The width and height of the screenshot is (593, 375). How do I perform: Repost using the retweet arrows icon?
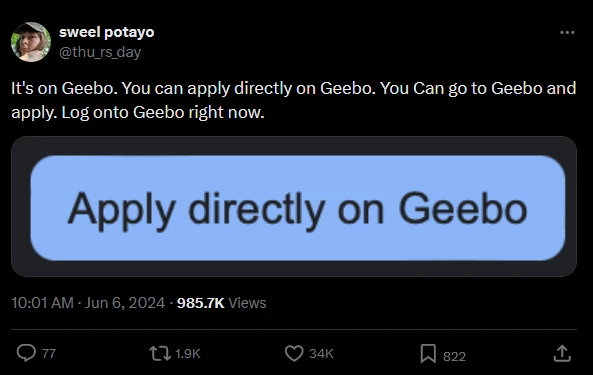tap(160, 353)
